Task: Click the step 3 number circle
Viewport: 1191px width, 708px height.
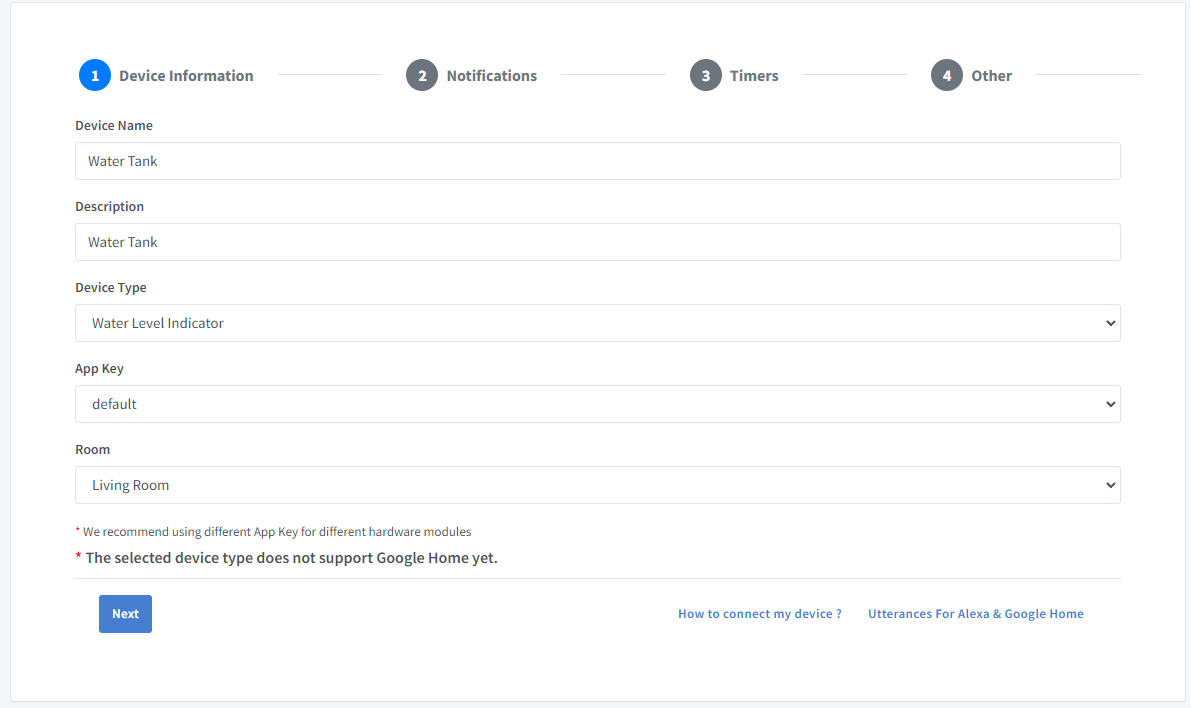Action: pyautogui.click(x=706, y=75)
